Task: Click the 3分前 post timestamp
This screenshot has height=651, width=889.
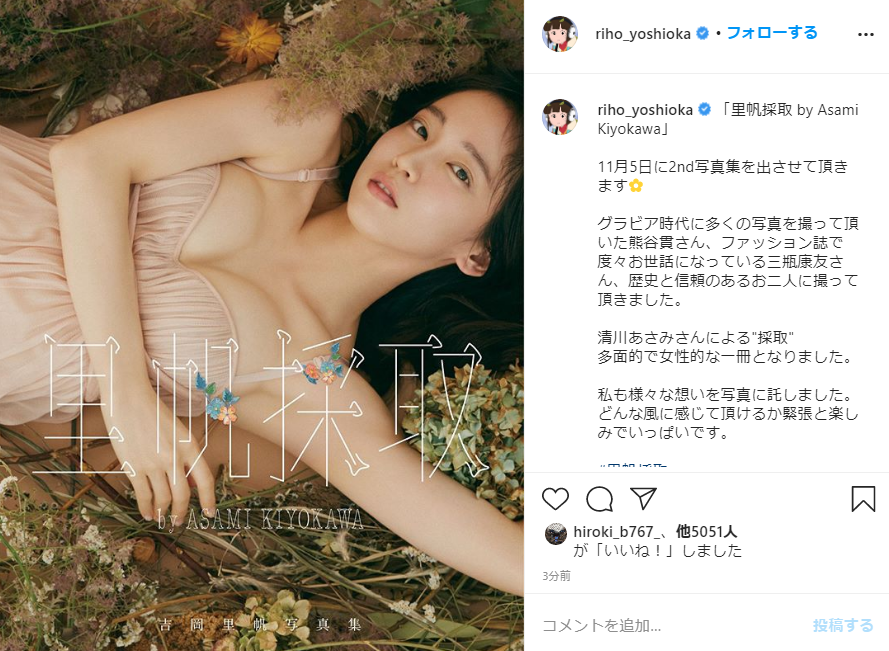Action: (x=556, y=576)
